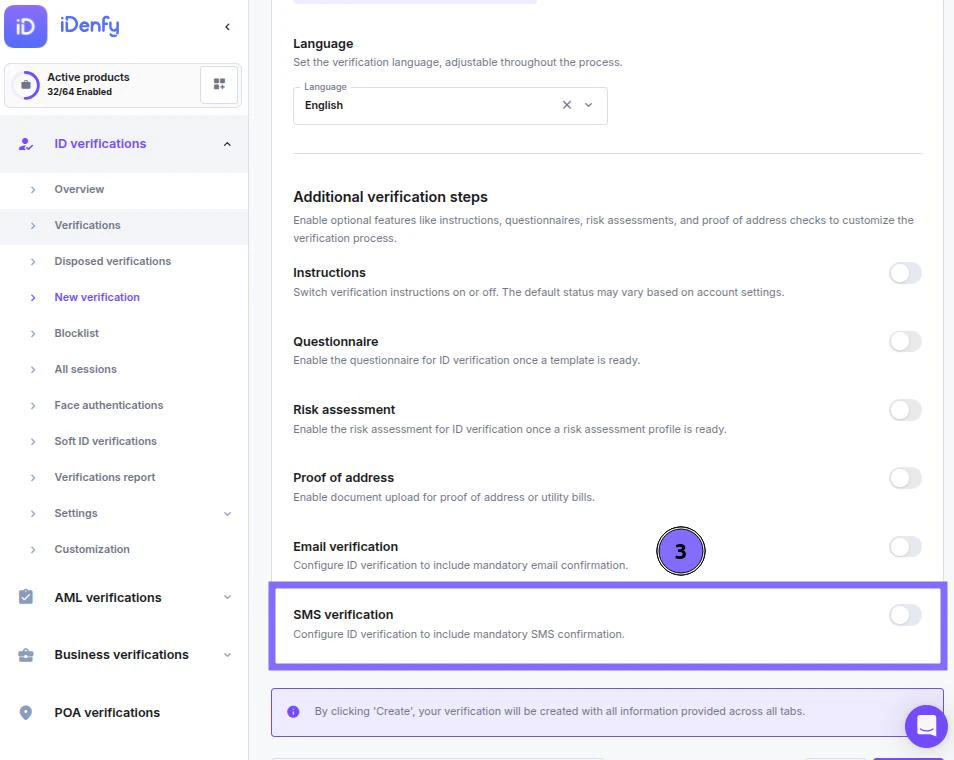
Task: Click the arrow beside Blocklist
Action: (33, 334)
